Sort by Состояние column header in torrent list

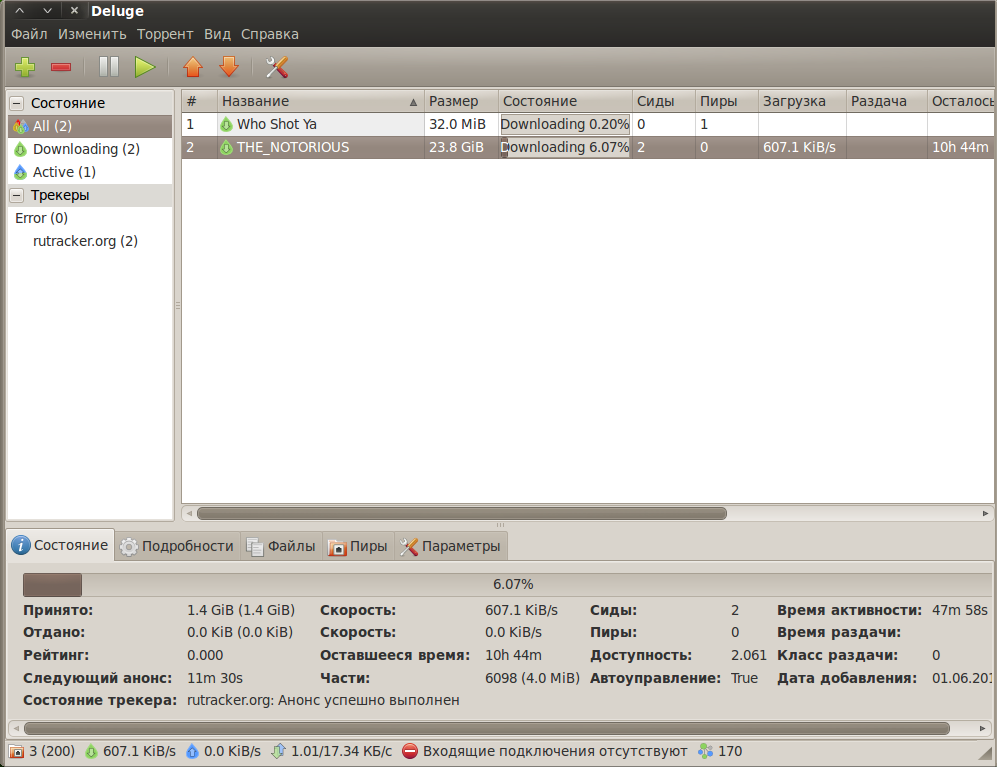click(565, 101)
